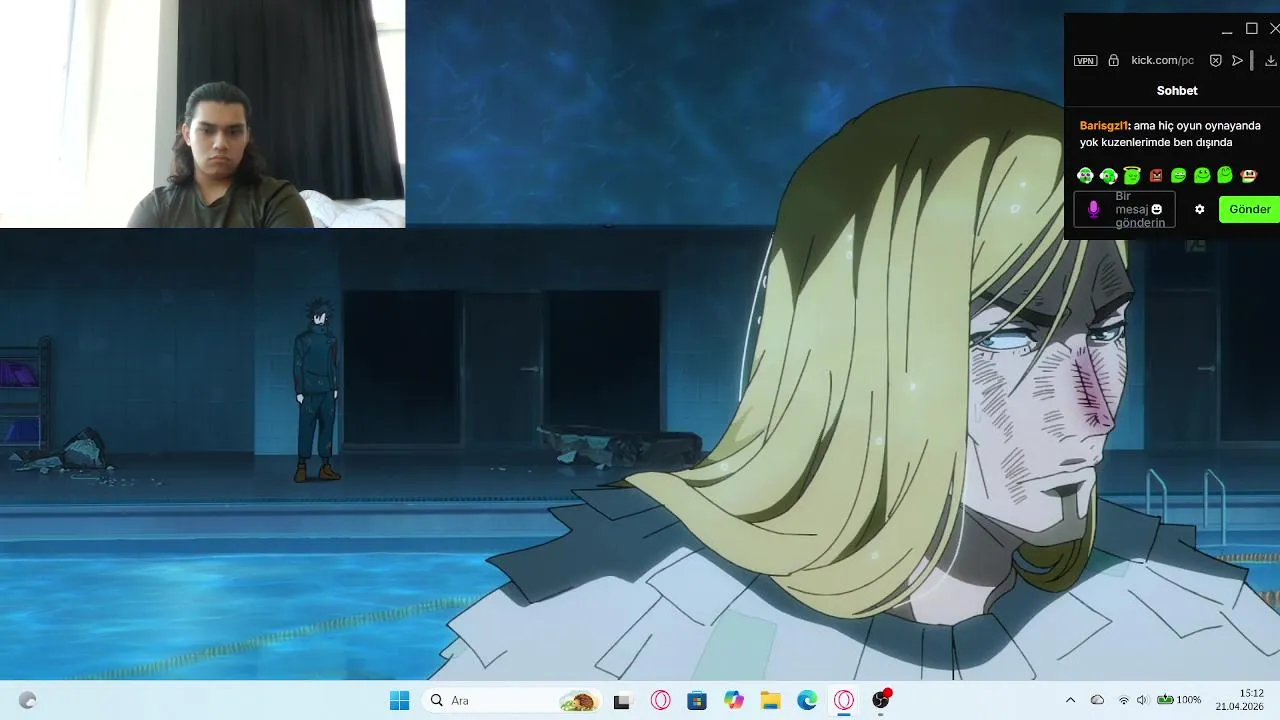1280x720 pixels.
Task: Click the padlock site info icon
Action: click(x=1113, y=60)
